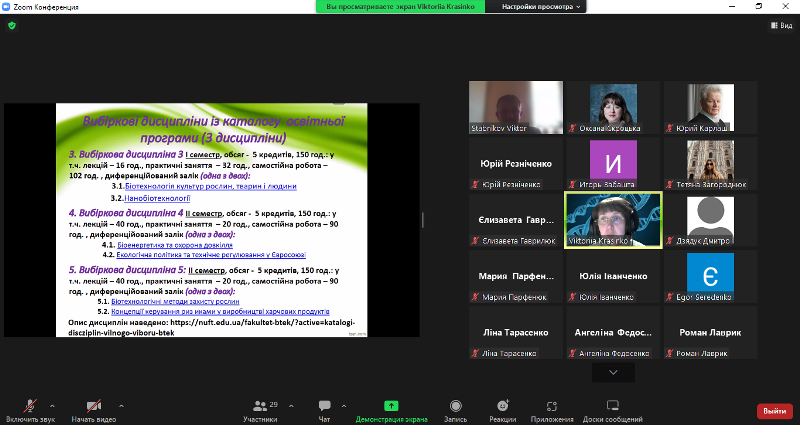Viewport: 800px width, 425px height.
Task: Open the Чат chat panel
Action: pos(324,411)
